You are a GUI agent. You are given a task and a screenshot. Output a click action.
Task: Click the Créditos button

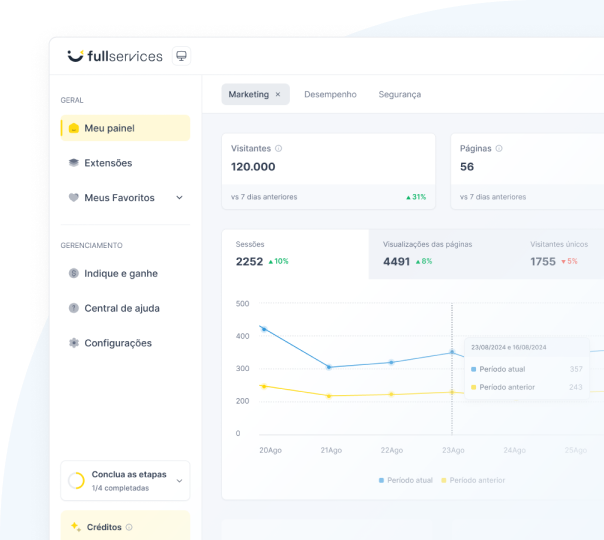103,527
